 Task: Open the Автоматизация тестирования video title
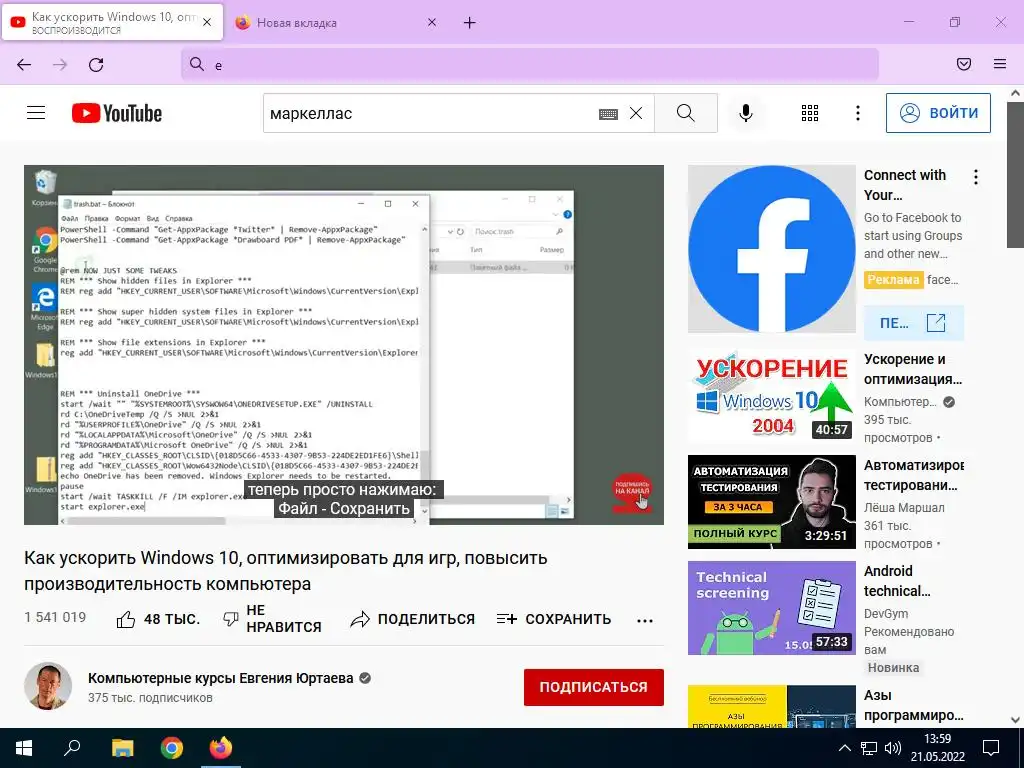[x=913, y=475]
